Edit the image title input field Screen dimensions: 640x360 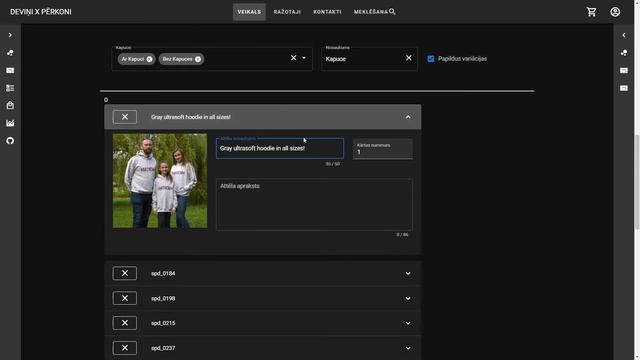coord(280,148)
